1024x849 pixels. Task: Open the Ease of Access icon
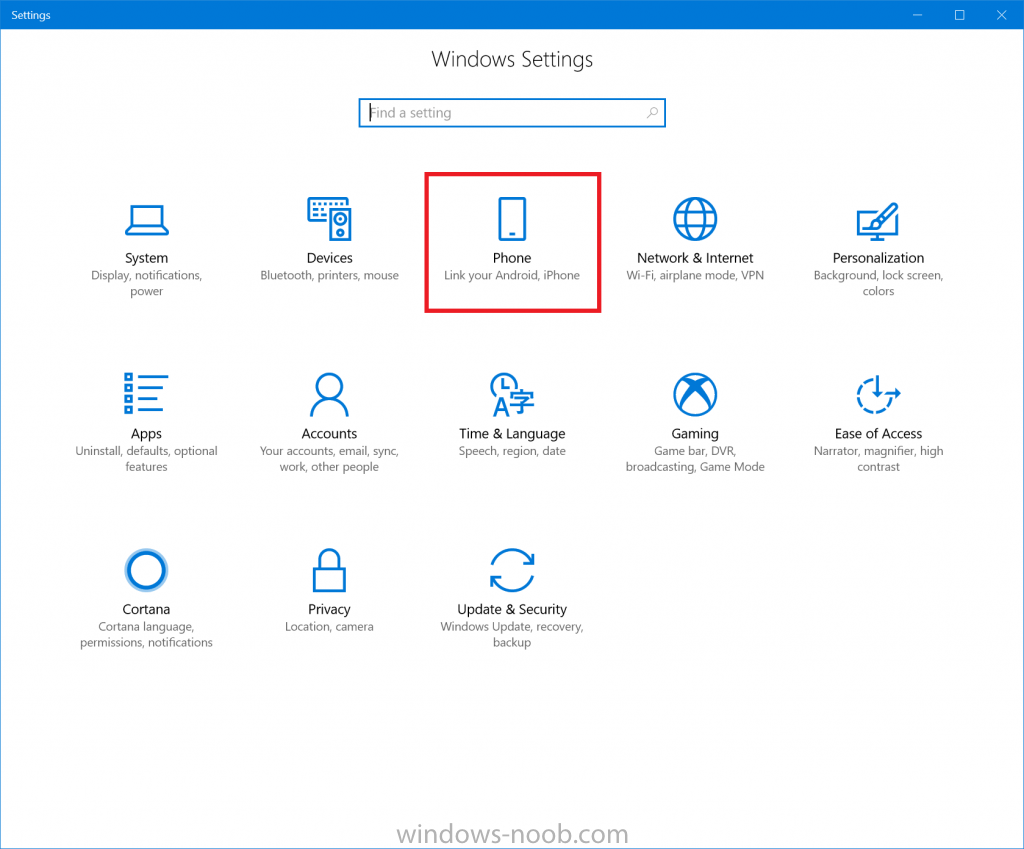pos(878,394)
